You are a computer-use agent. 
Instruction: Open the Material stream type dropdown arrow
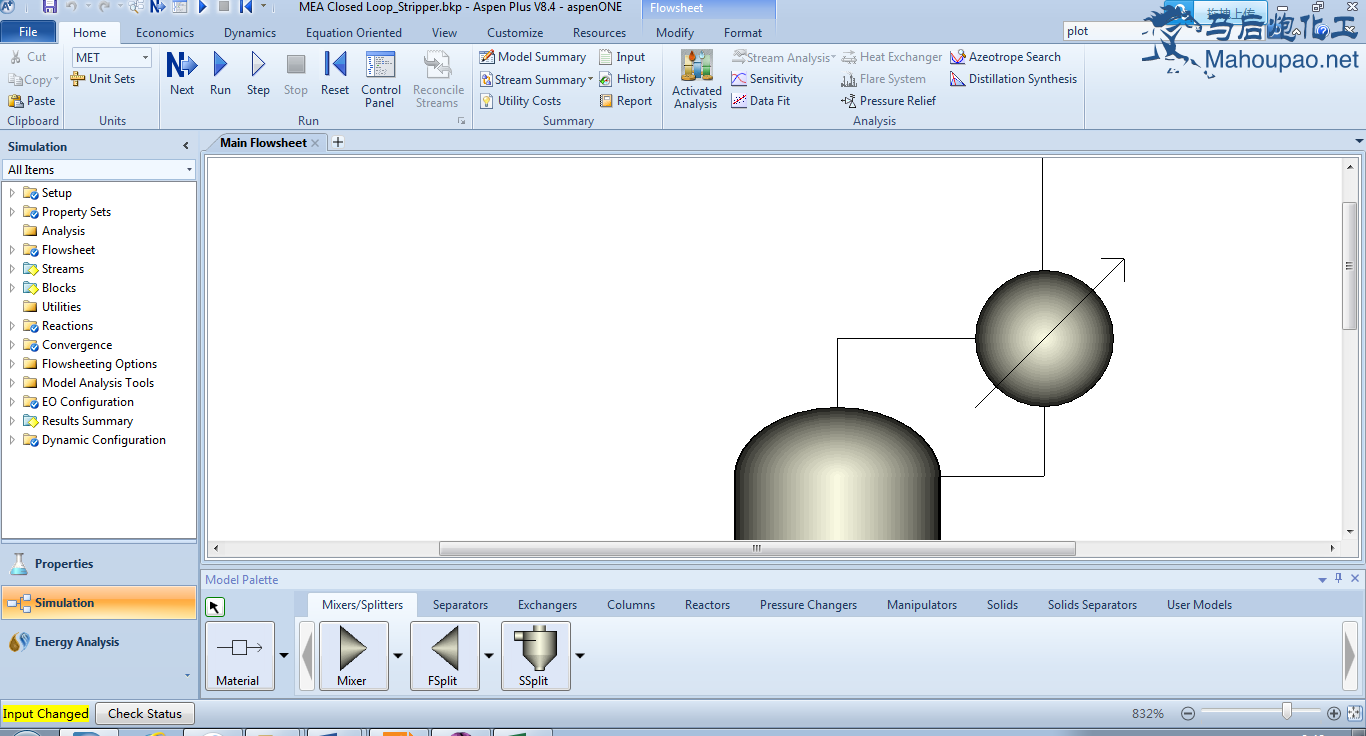pyautogui.click(x=283, y=656)
